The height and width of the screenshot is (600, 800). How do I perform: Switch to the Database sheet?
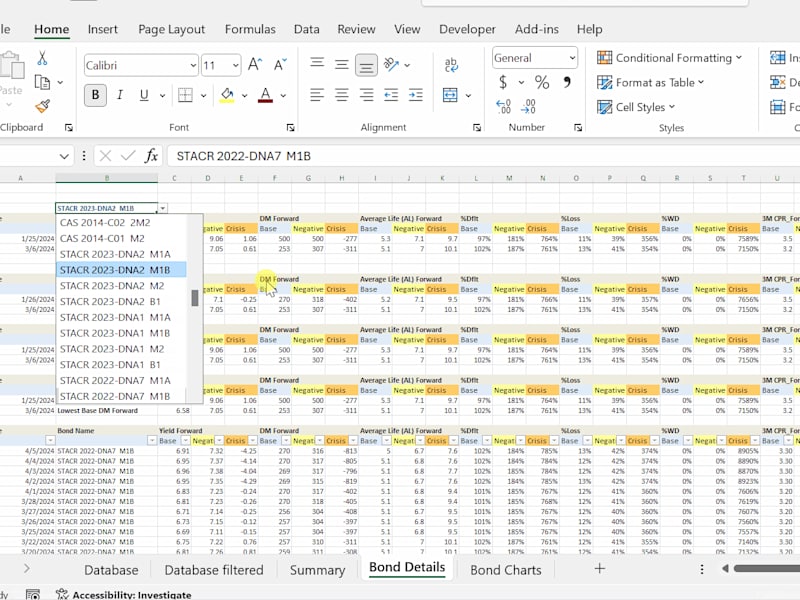click(111, 570)
